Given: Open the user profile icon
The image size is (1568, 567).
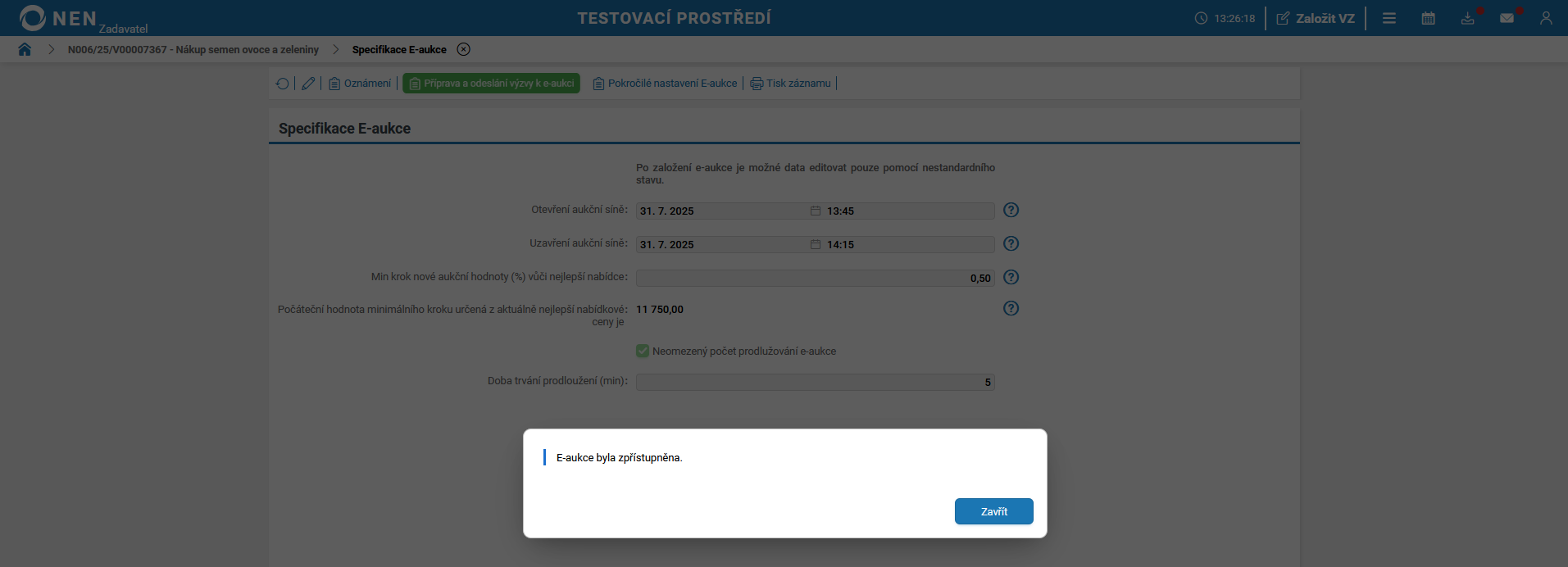Looking at the screenshot, I should pyautogui.click(x=1546, y=18).
